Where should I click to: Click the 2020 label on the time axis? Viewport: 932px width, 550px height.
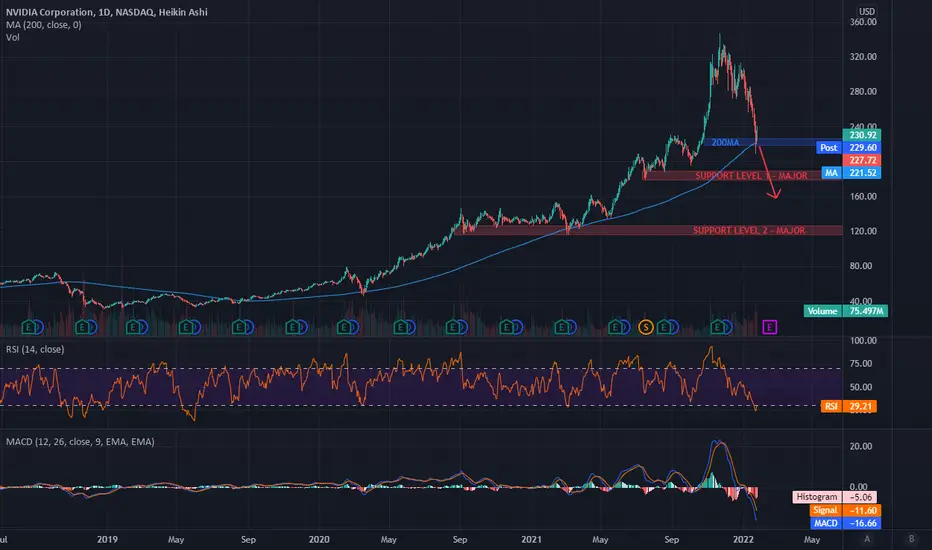319,539
